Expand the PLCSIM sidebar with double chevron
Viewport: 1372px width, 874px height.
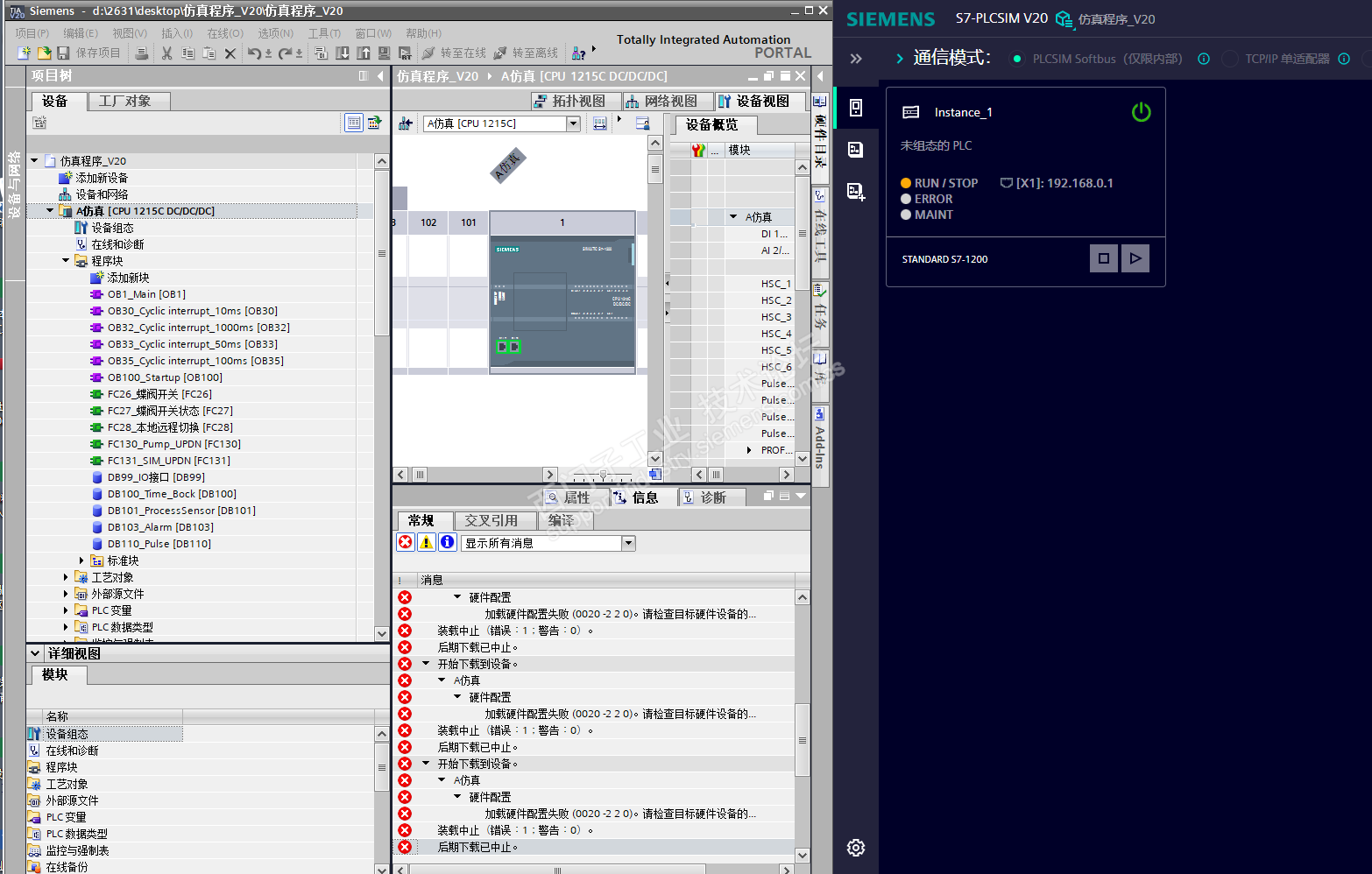point(856,59)
